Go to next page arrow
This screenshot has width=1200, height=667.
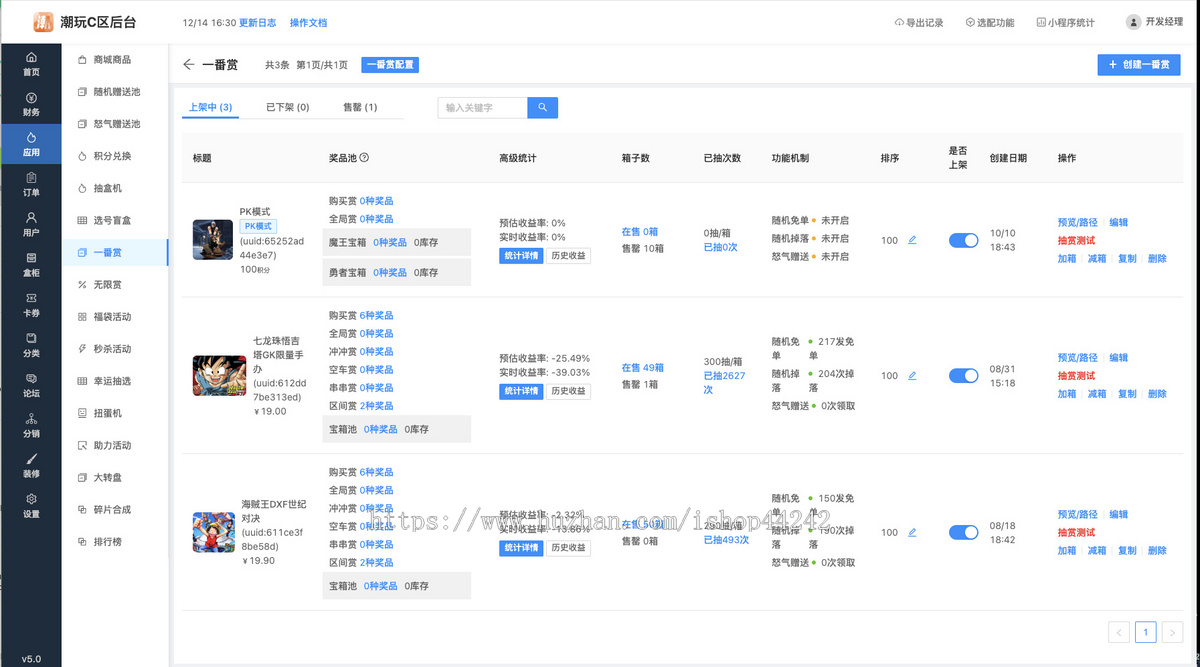[x=1173, y=632]
